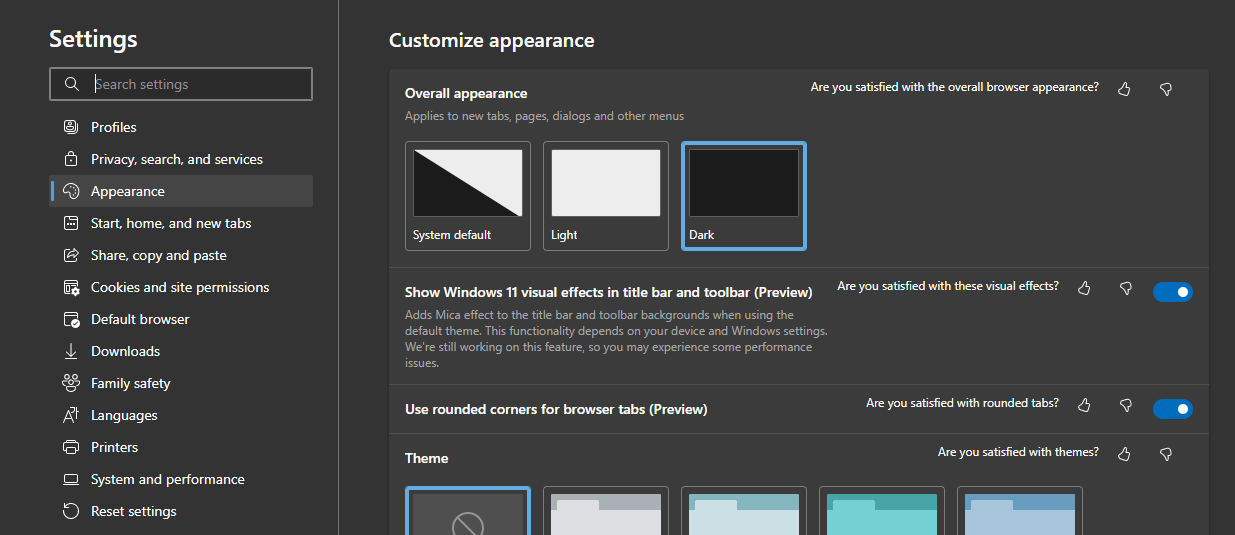1235x535 pixels.
Task: Open Reset settings page
Action: point(181,511)
